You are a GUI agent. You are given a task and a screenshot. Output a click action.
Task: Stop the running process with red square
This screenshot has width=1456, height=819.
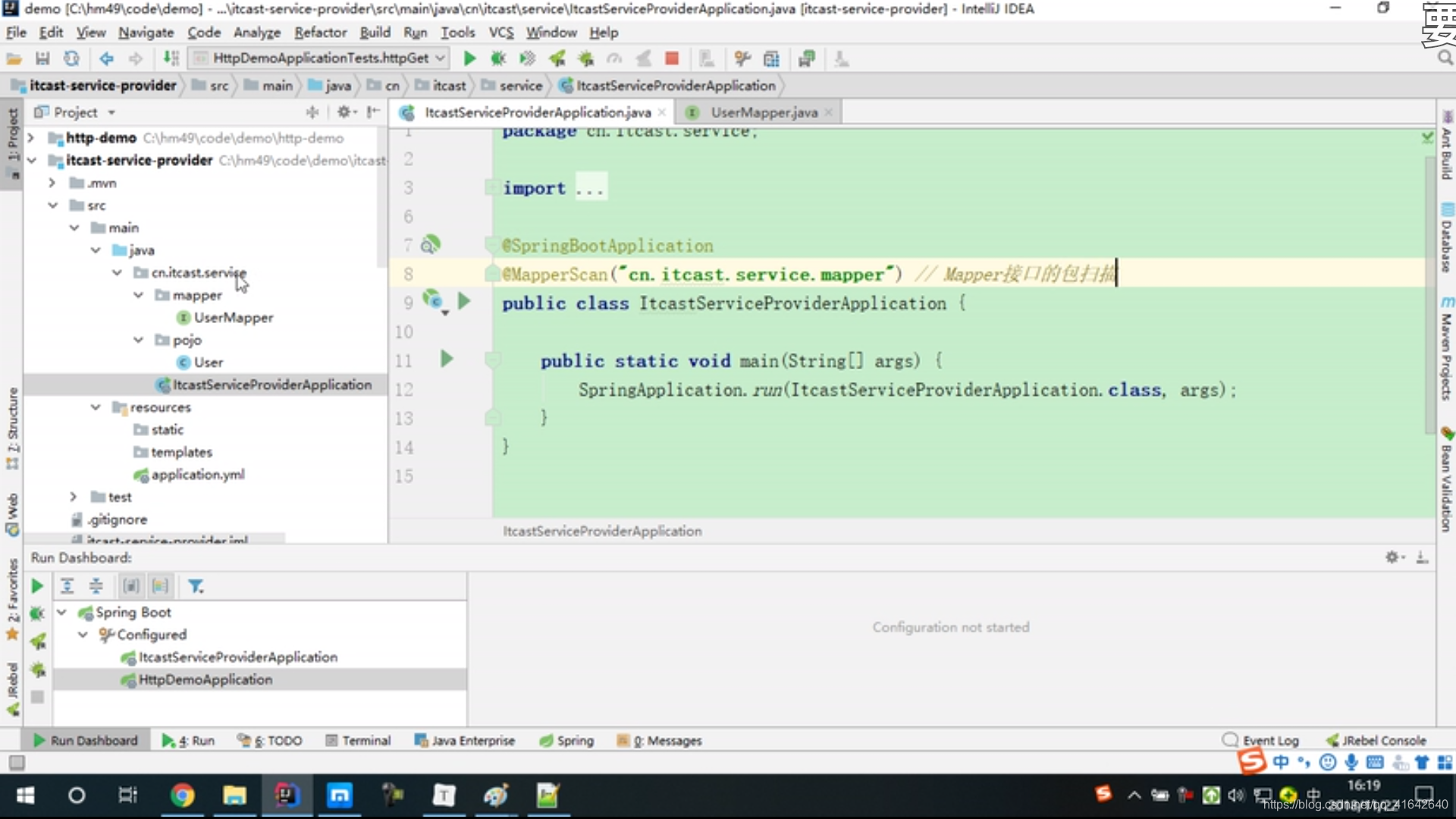(x=671, y=58)
